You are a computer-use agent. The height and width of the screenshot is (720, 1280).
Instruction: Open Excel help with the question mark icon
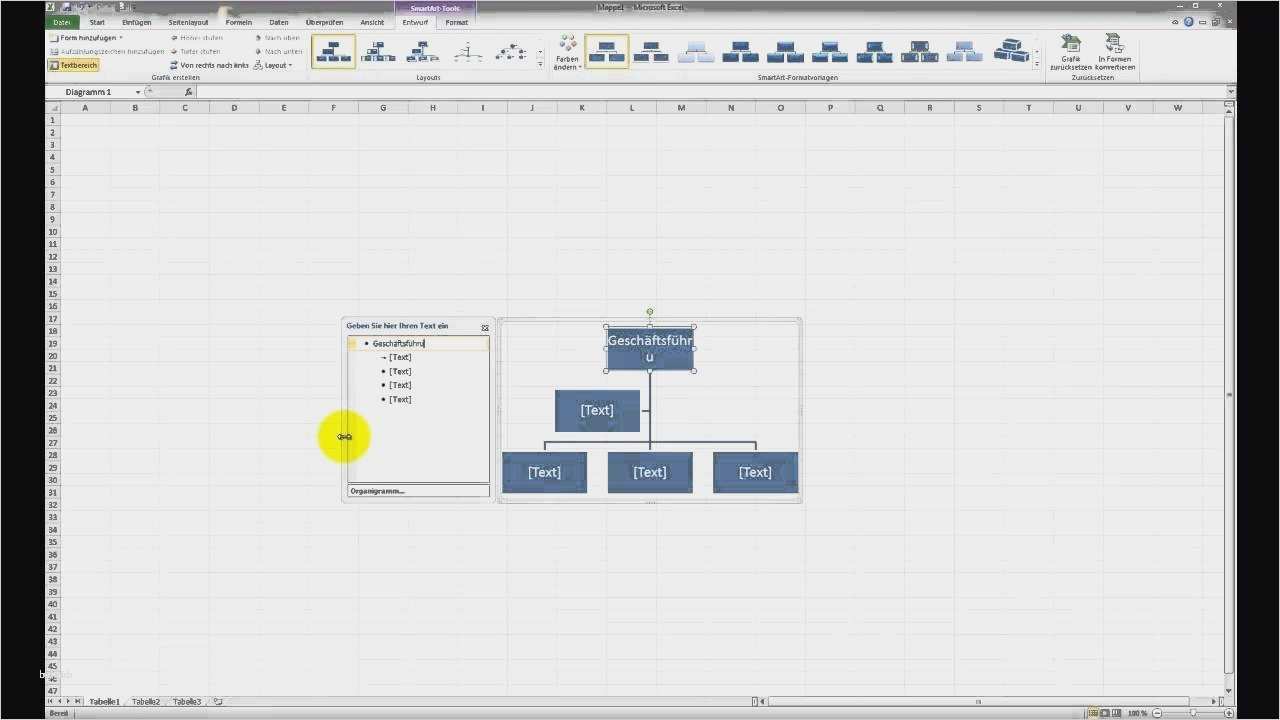tap(1189, 22)
